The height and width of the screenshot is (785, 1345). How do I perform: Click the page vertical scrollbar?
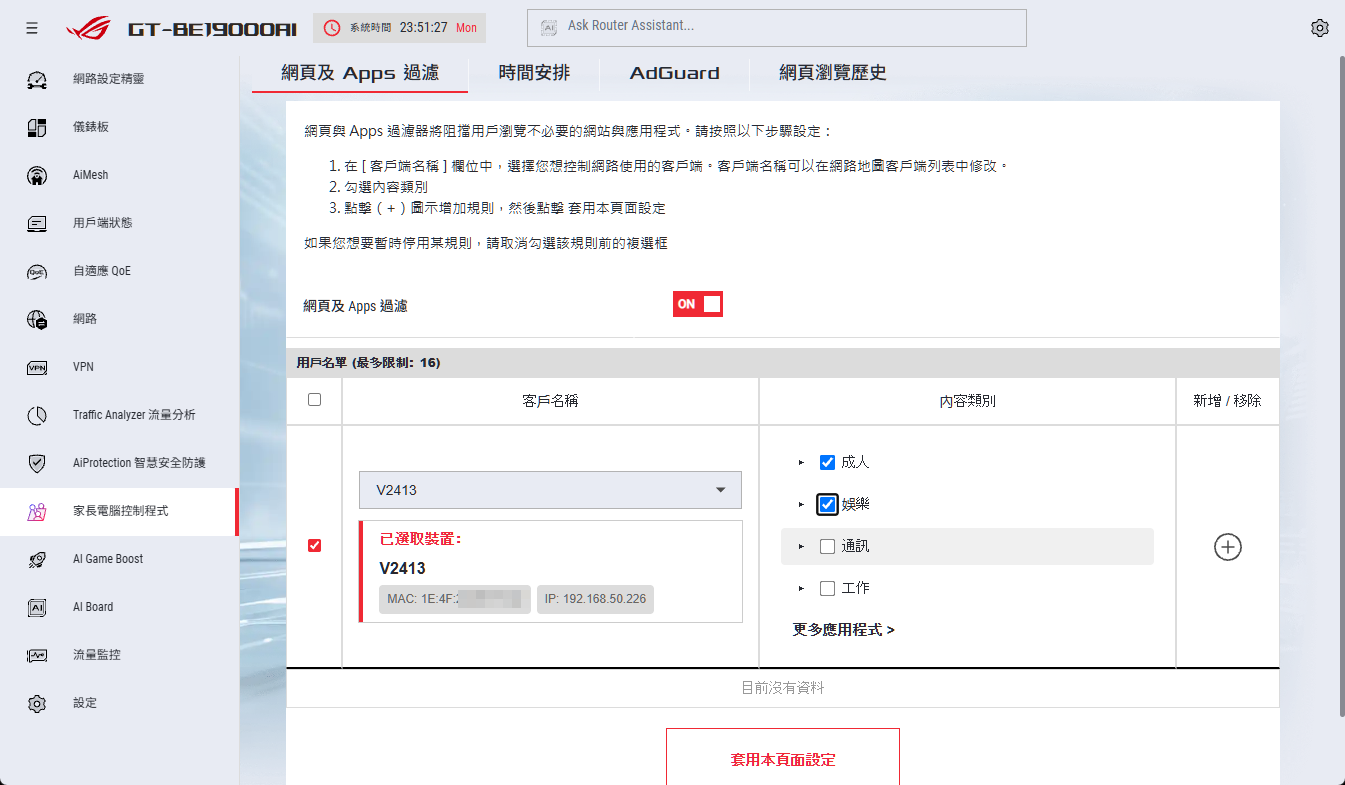coord(1341,385)
